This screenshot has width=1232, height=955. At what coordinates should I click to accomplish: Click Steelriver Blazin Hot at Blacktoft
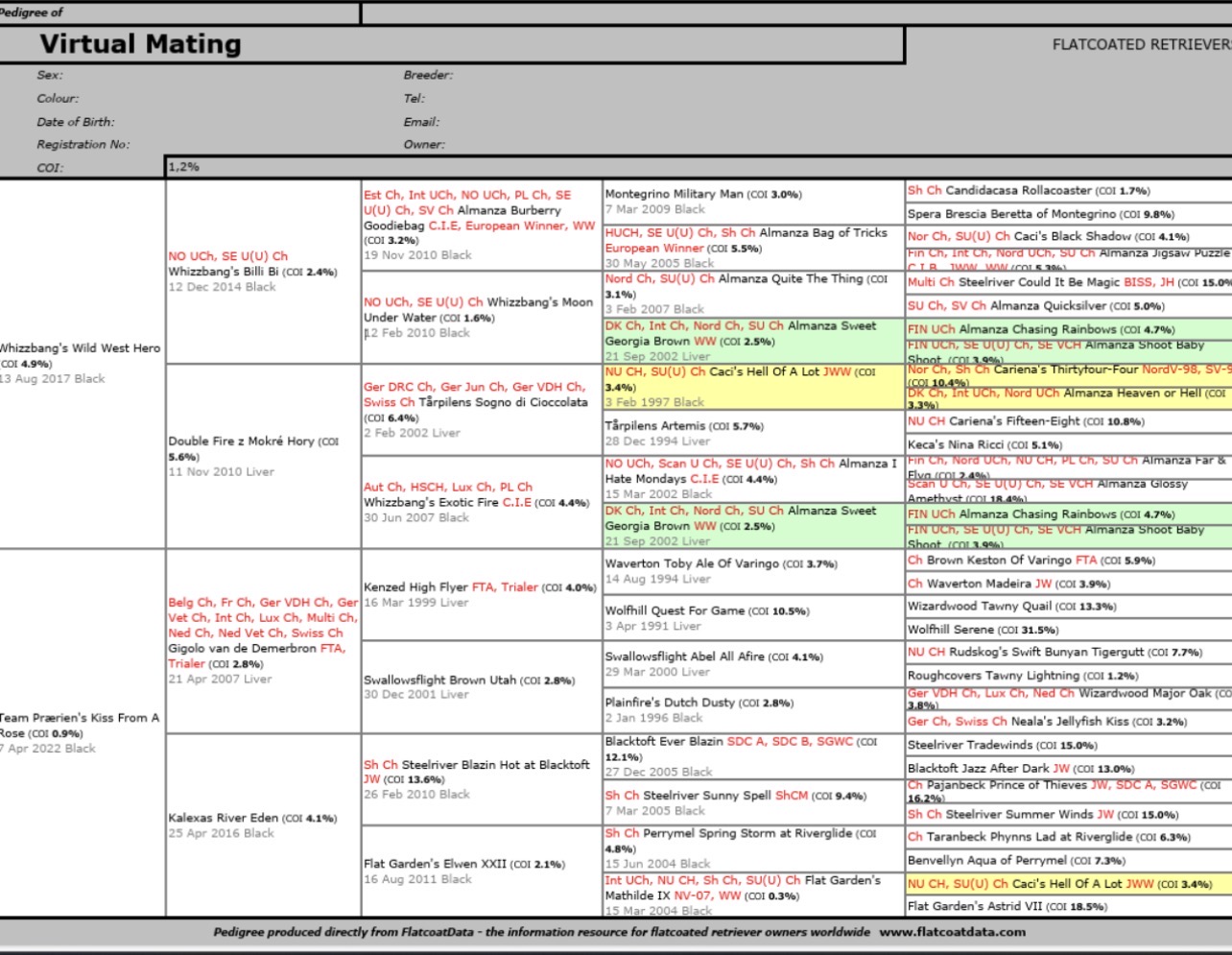click(x=494, y=765)
